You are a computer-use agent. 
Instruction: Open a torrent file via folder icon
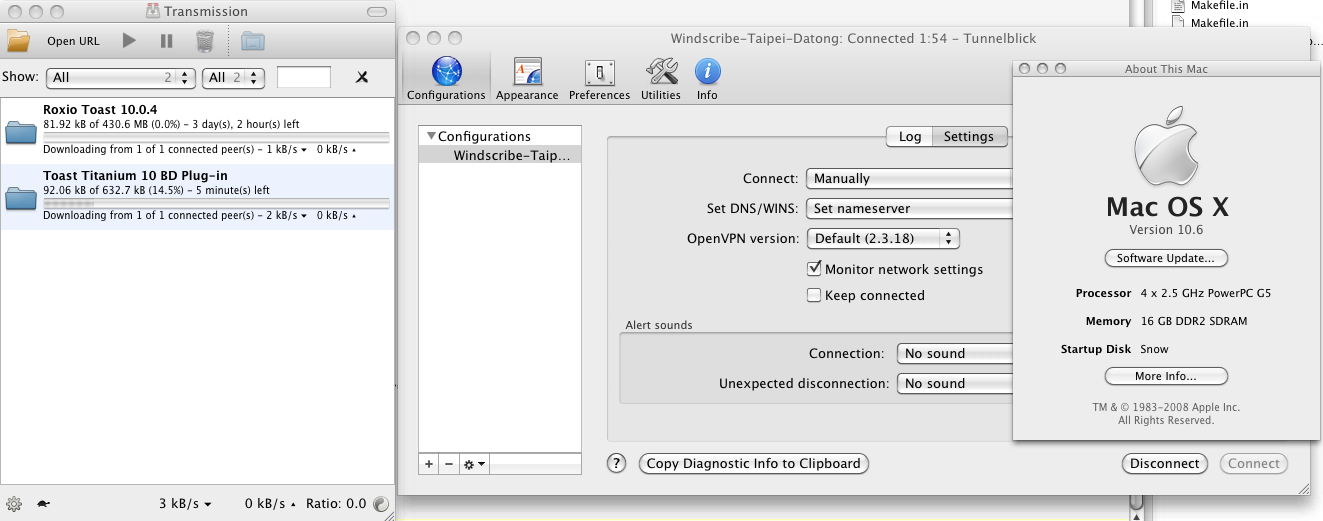pyautogui.click(x=18, y=41)
